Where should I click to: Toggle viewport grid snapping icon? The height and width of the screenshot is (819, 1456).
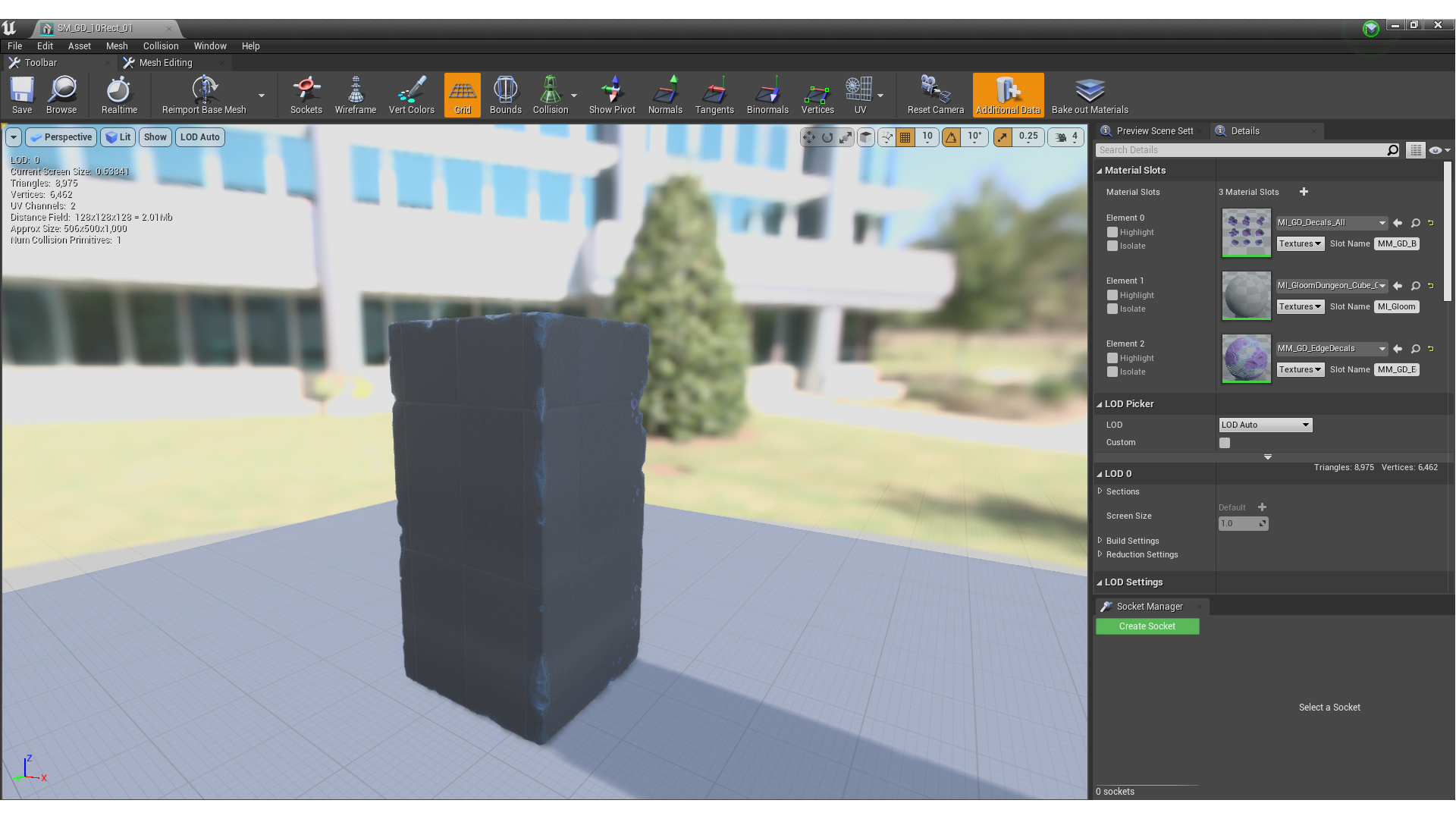tap(905, 137)
